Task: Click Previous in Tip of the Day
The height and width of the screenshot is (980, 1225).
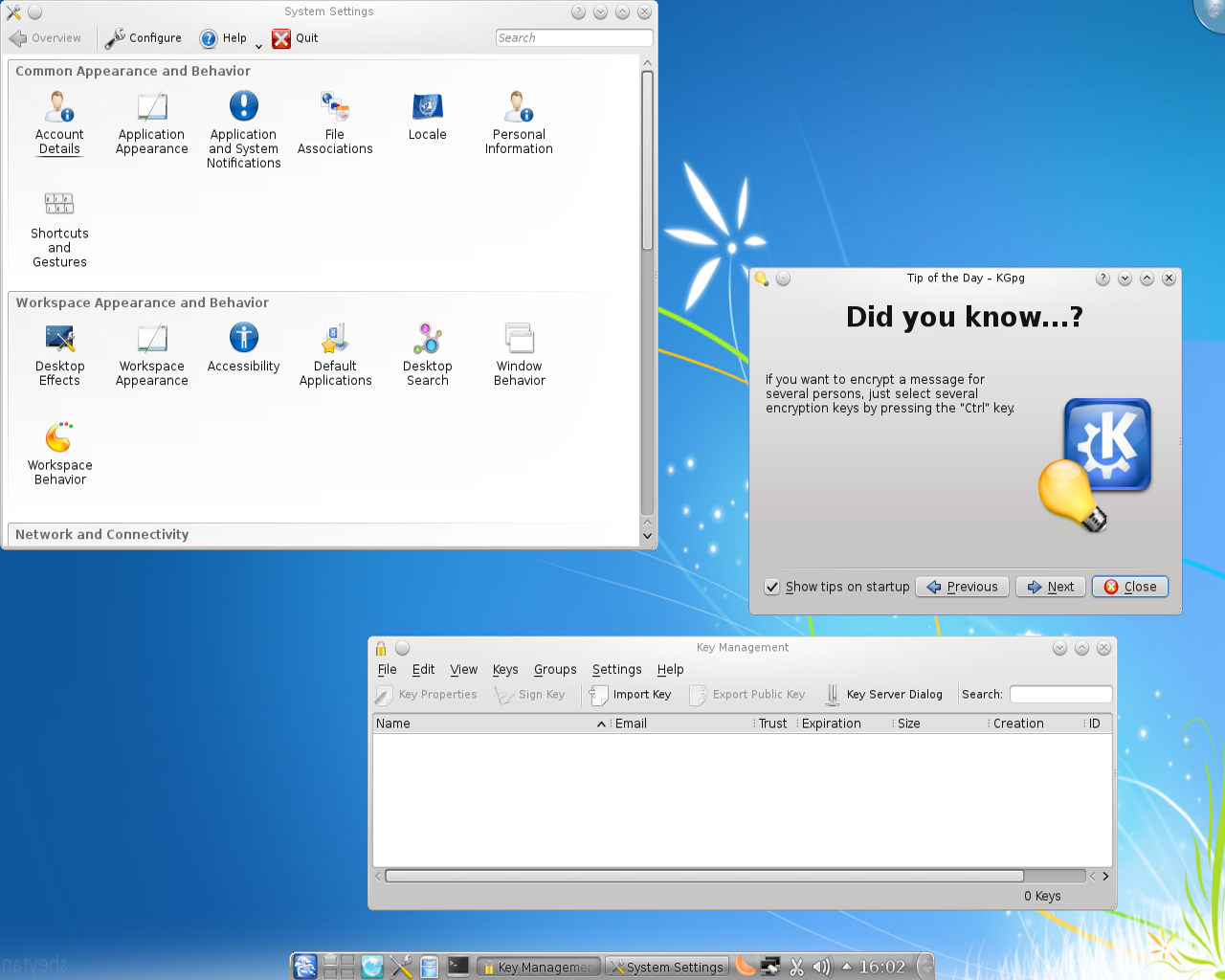Action: pos(962,587)
